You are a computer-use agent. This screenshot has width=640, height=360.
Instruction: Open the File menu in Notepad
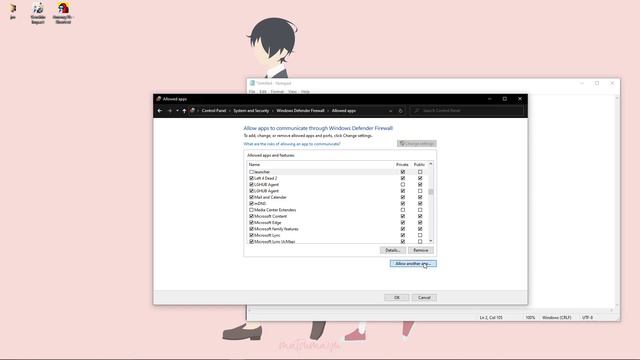252,91
